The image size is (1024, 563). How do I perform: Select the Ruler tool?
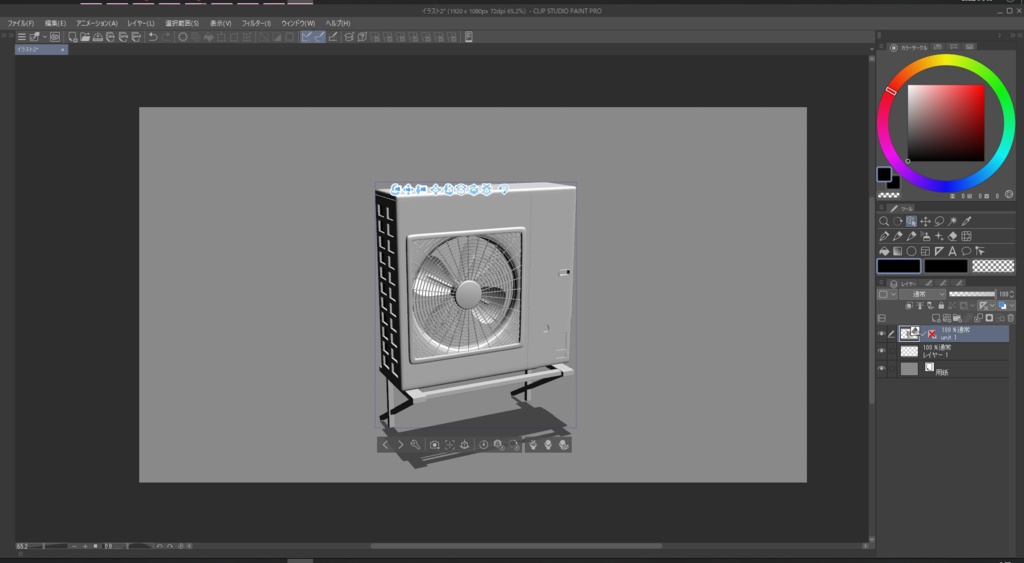939,251
